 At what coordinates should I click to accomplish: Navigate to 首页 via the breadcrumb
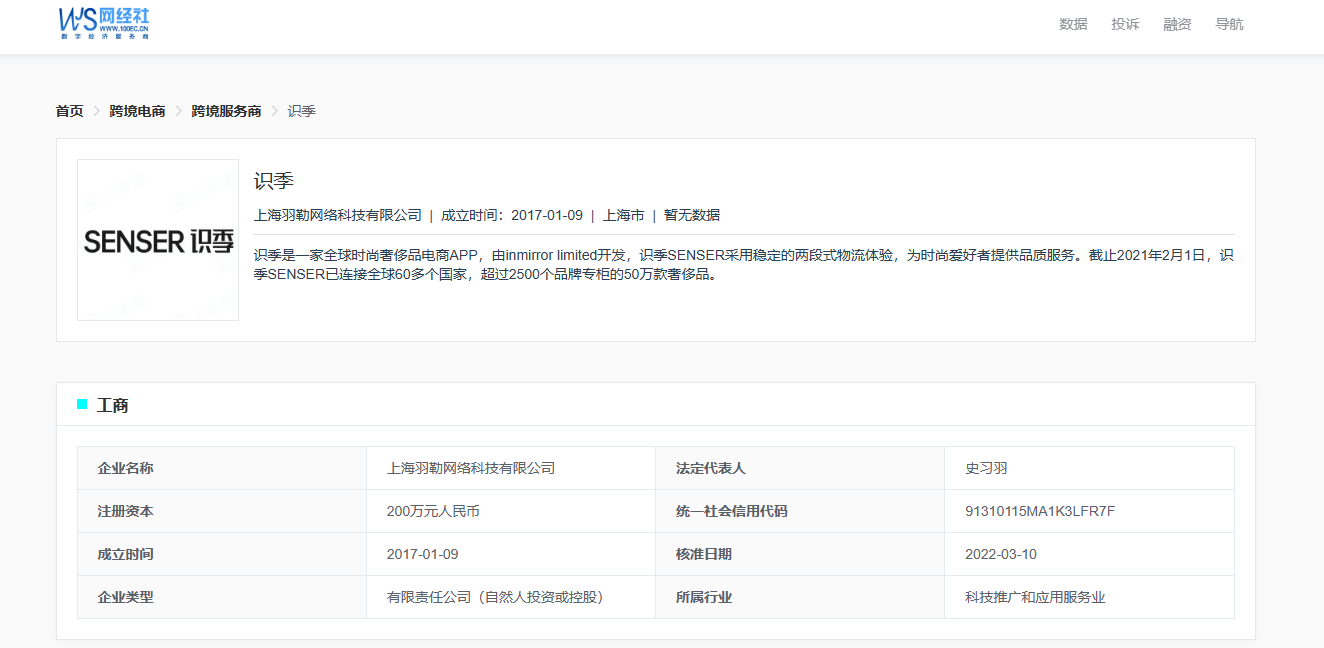[70, 111]
